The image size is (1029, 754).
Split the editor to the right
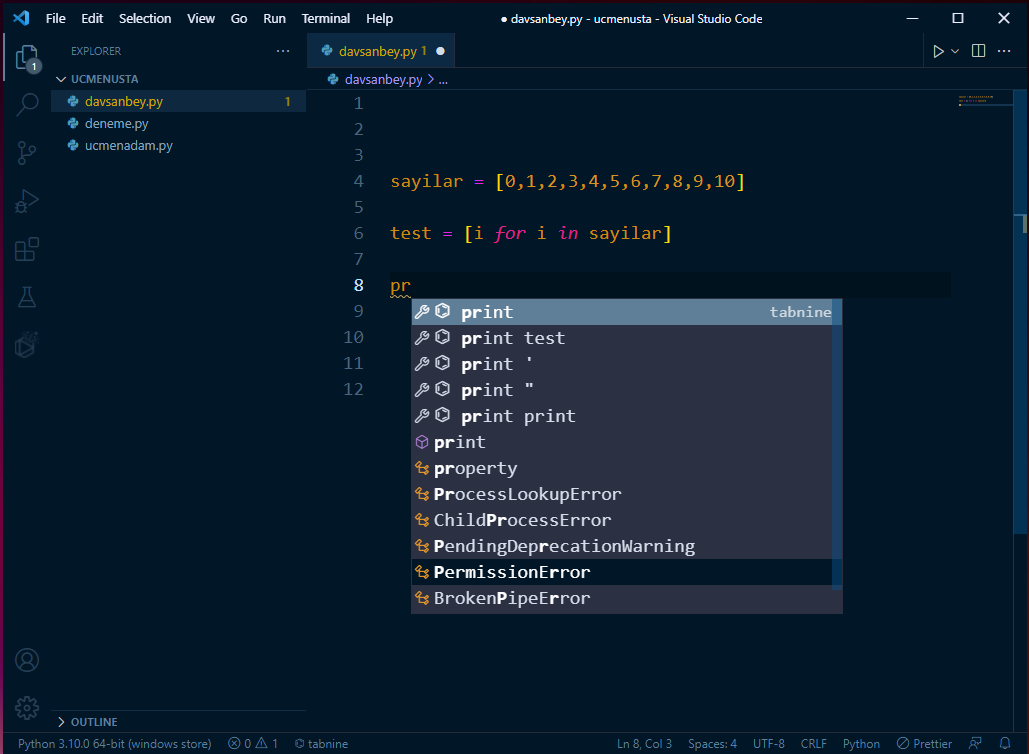click(x=978, y=51)
